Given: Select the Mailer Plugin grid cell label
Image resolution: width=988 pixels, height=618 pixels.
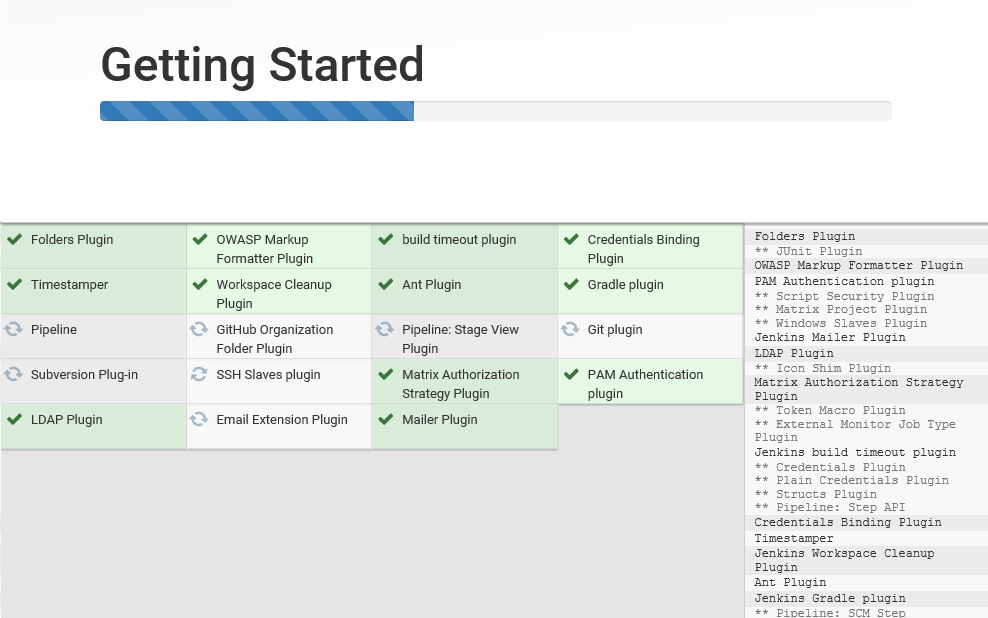Looking at the screenshot, I should coord(440,420).
